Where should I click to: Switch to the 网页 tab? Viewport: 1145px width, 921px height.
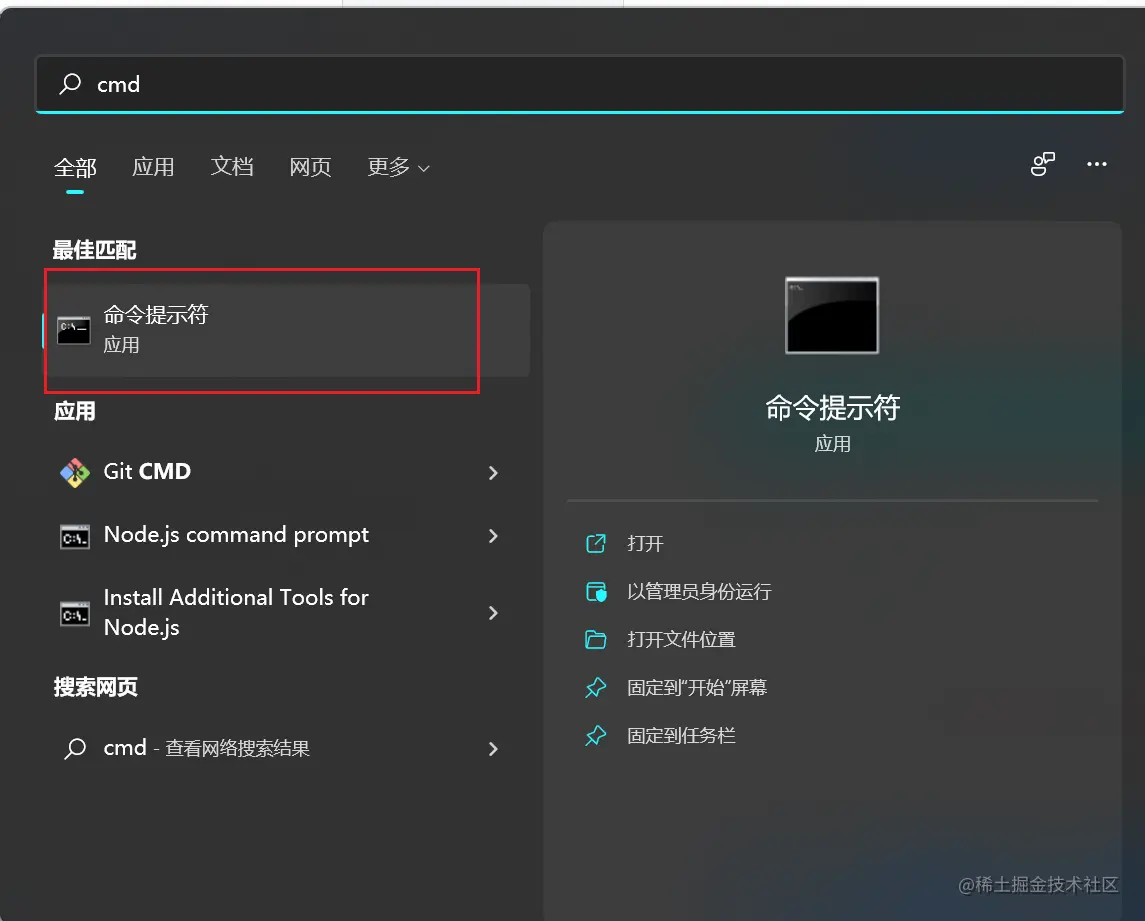310,167
